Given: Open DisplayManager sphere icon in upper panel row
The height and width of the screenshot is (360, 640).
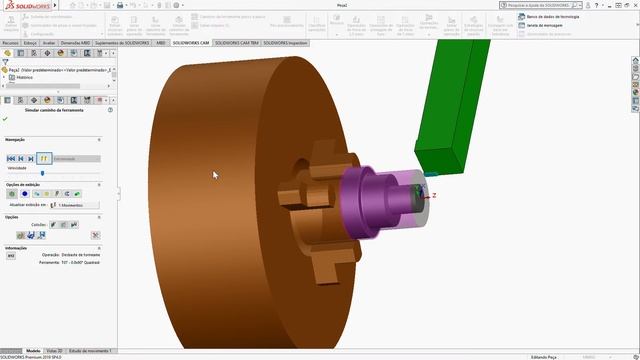Looking at the screenshot, I should pos(60,53).
